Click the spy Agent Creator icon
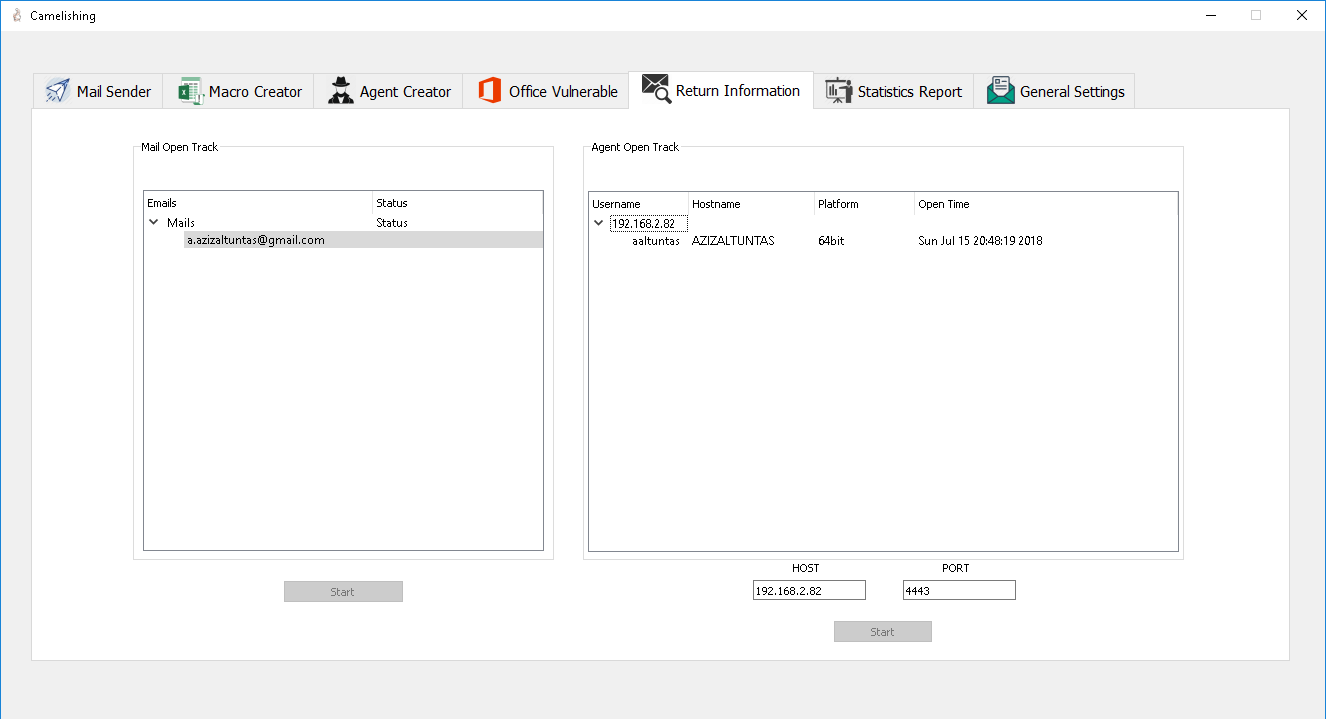1326x719 pixels. point(341,91)
